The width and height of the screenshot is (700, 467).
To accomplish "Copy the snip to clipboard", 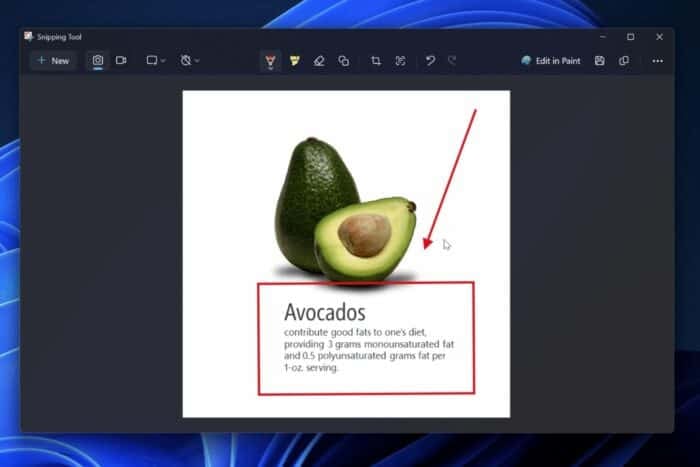I will point(624,61).
